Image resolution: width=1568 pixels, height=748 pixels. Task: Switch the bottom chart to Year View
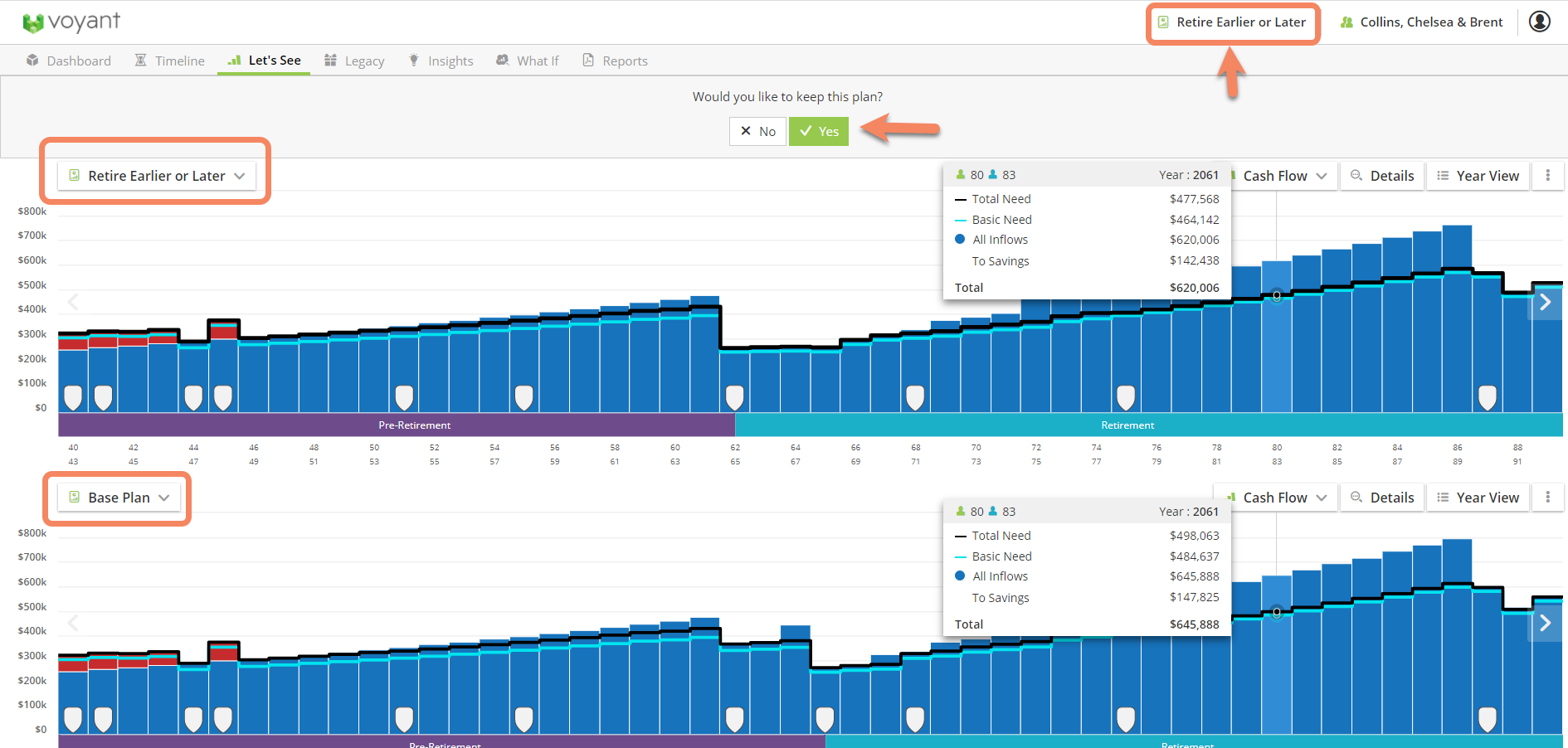(1478, 498)
